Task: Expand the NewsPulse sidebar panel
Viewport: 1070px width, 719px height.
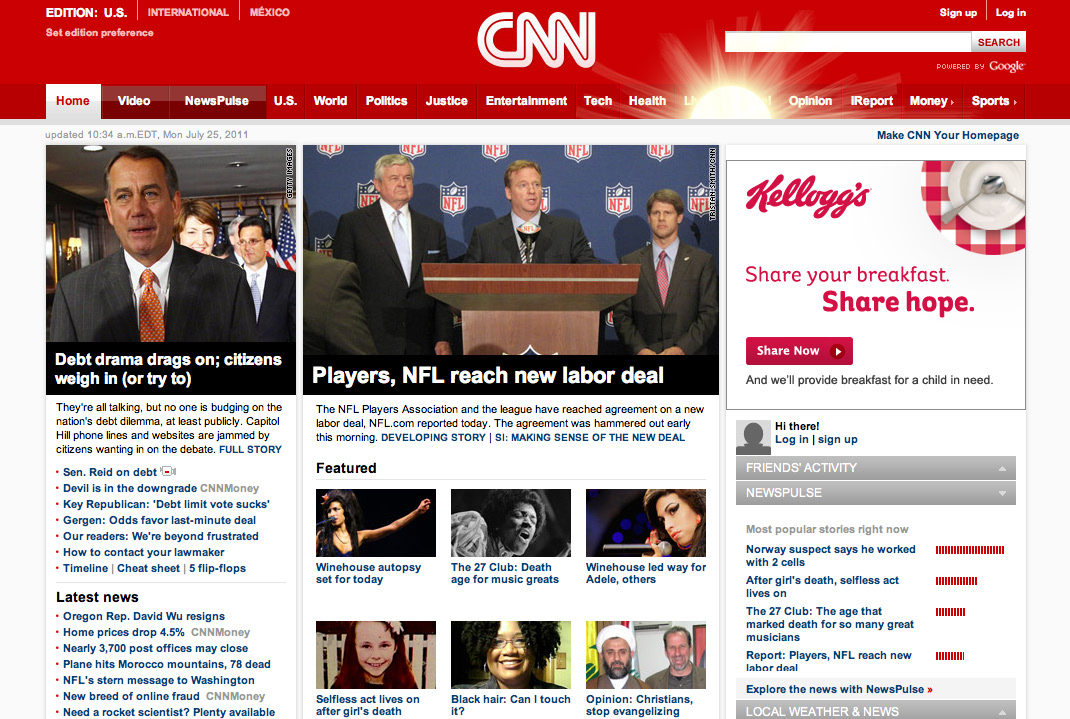Action: point(1002,493)
